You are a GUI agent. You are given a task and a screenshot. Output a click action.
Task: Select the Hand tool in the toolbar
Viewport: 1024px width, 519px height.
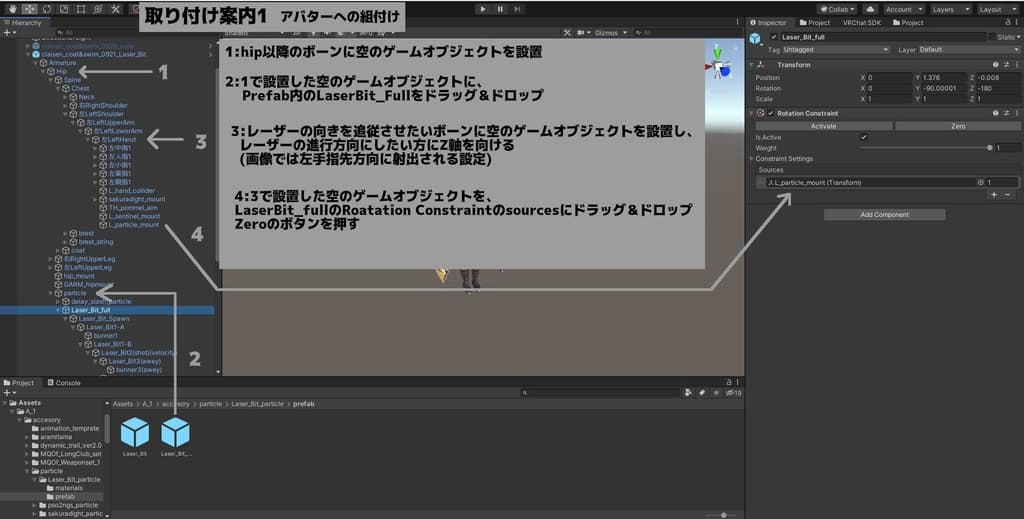10,9
